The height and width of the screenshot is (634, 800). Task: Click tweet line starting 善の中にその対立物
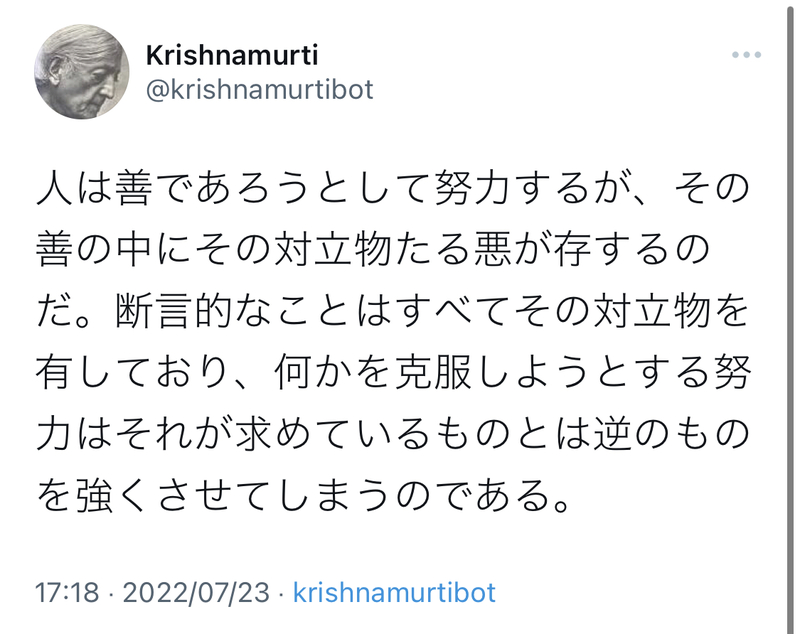click(x=373, y=250)
